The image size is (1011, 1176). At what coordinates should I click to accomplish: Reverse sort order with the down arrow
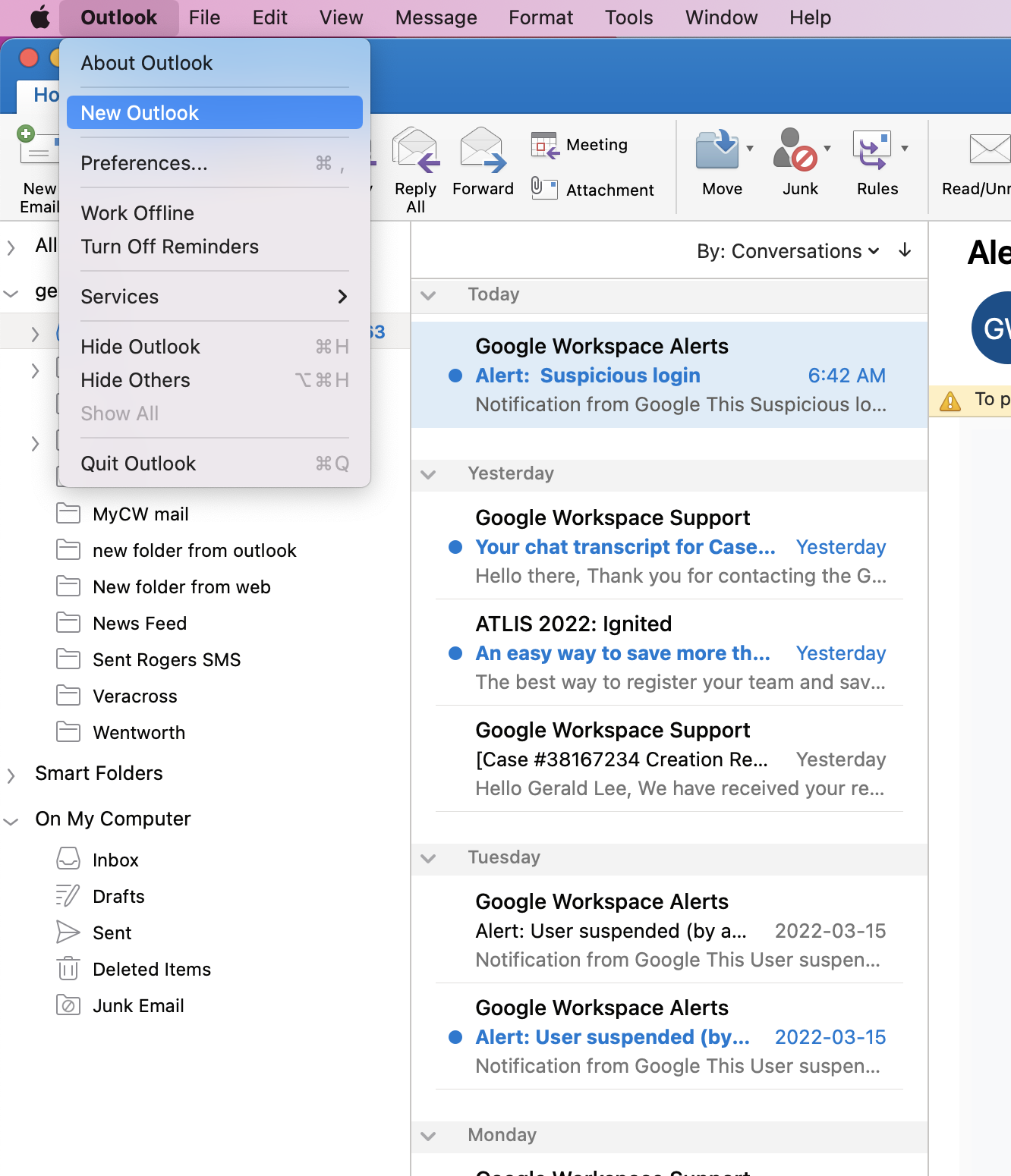(x=905, y=250)
